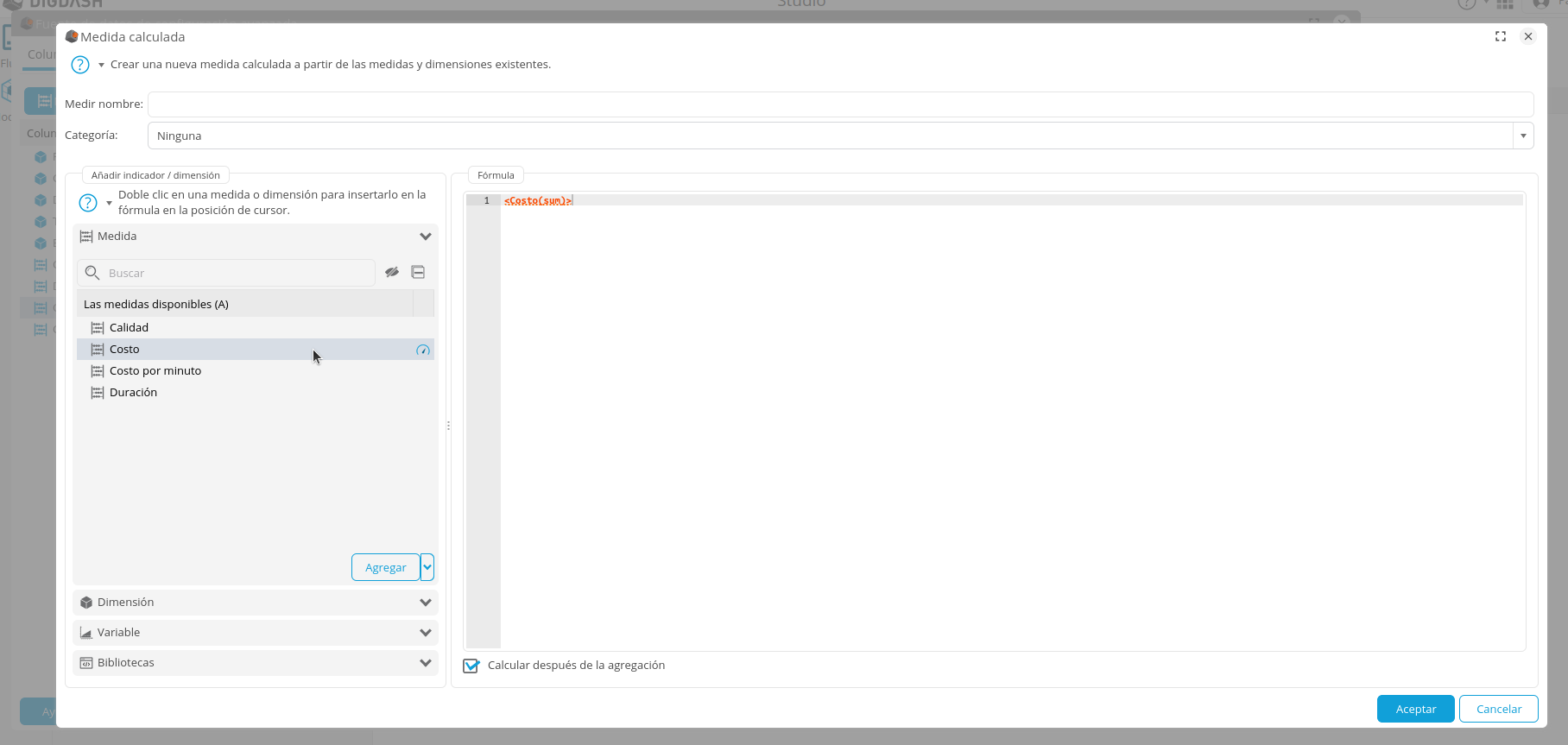Click the help icon in the indicator panel
This screenshot has height=745, width=1568.
tap(88, 203)
